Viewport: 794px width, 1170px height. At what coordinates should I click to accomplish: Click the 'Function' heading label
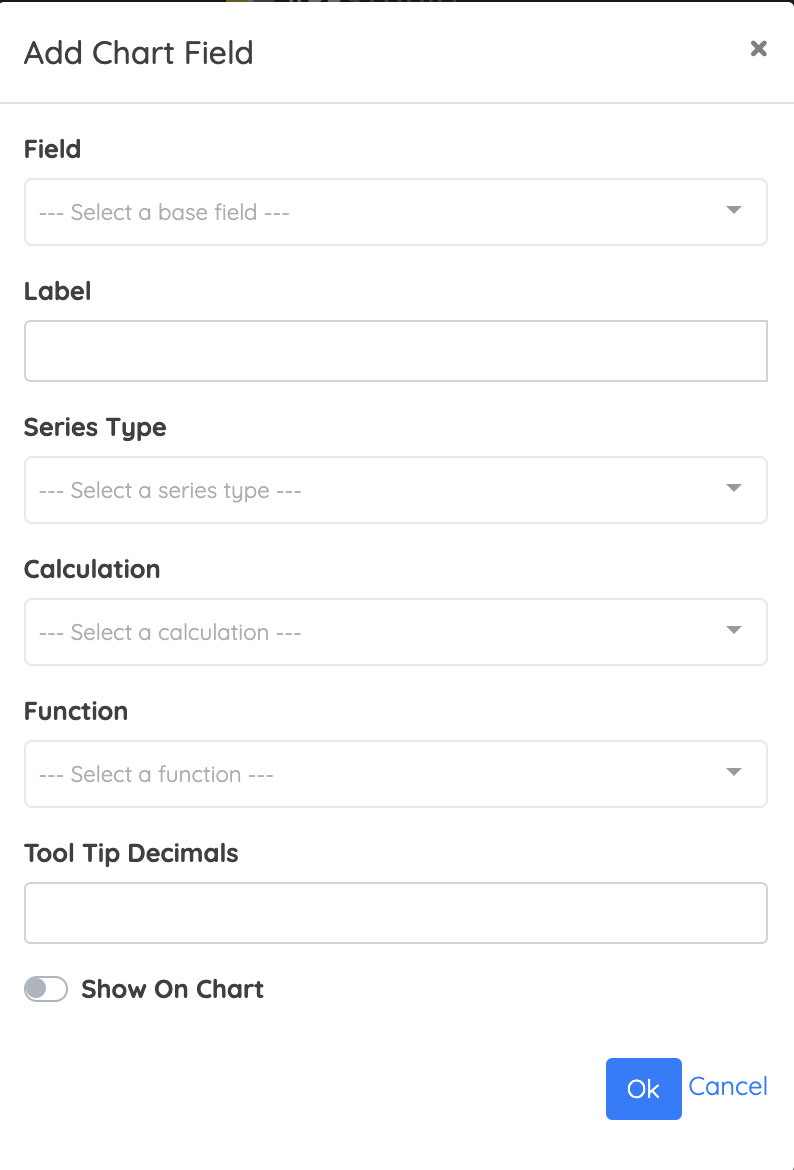click(x=76, y=711)
